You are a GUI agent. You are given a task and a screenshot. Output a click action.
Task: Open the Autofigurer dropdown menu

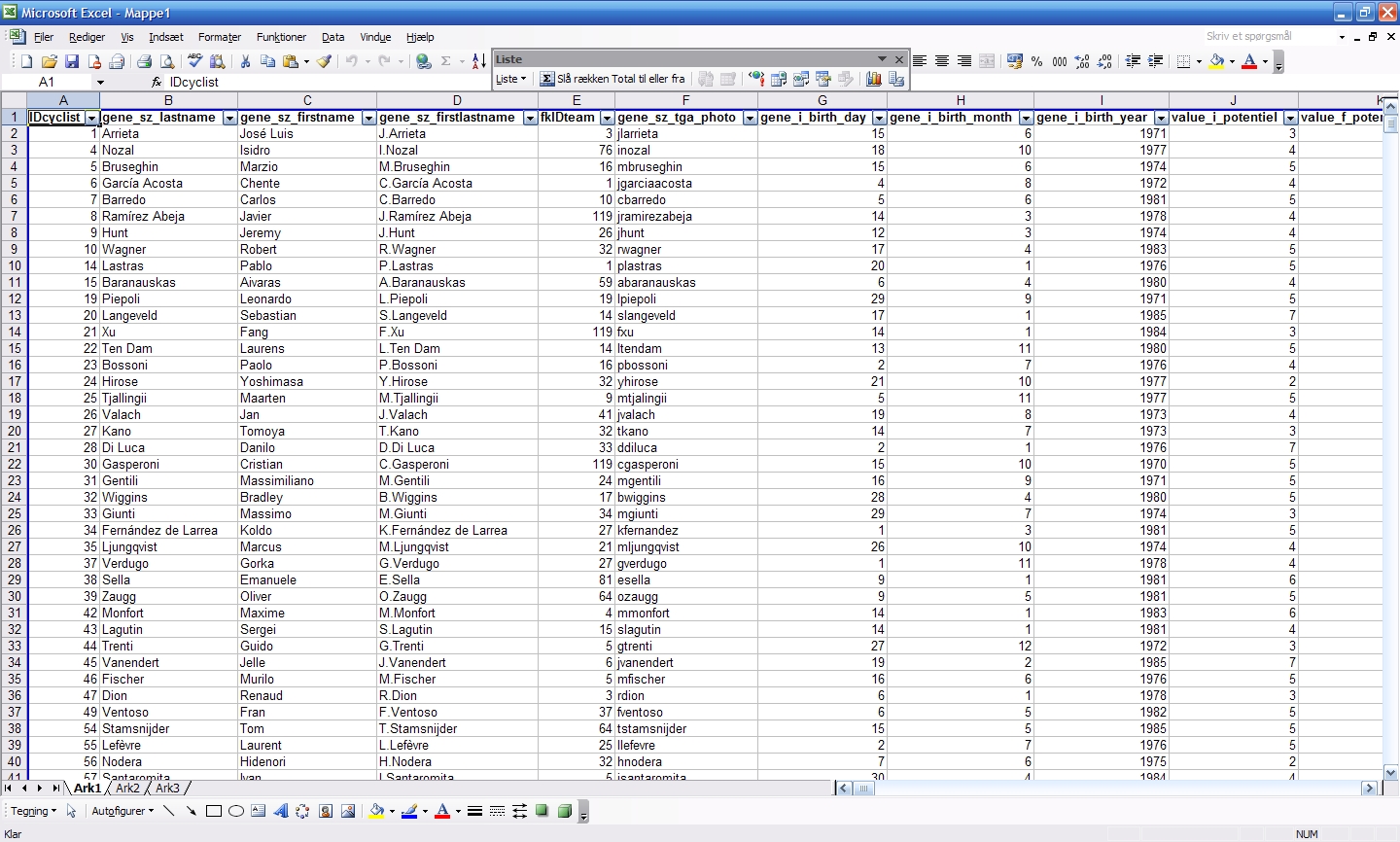click(x=122, y=811)
